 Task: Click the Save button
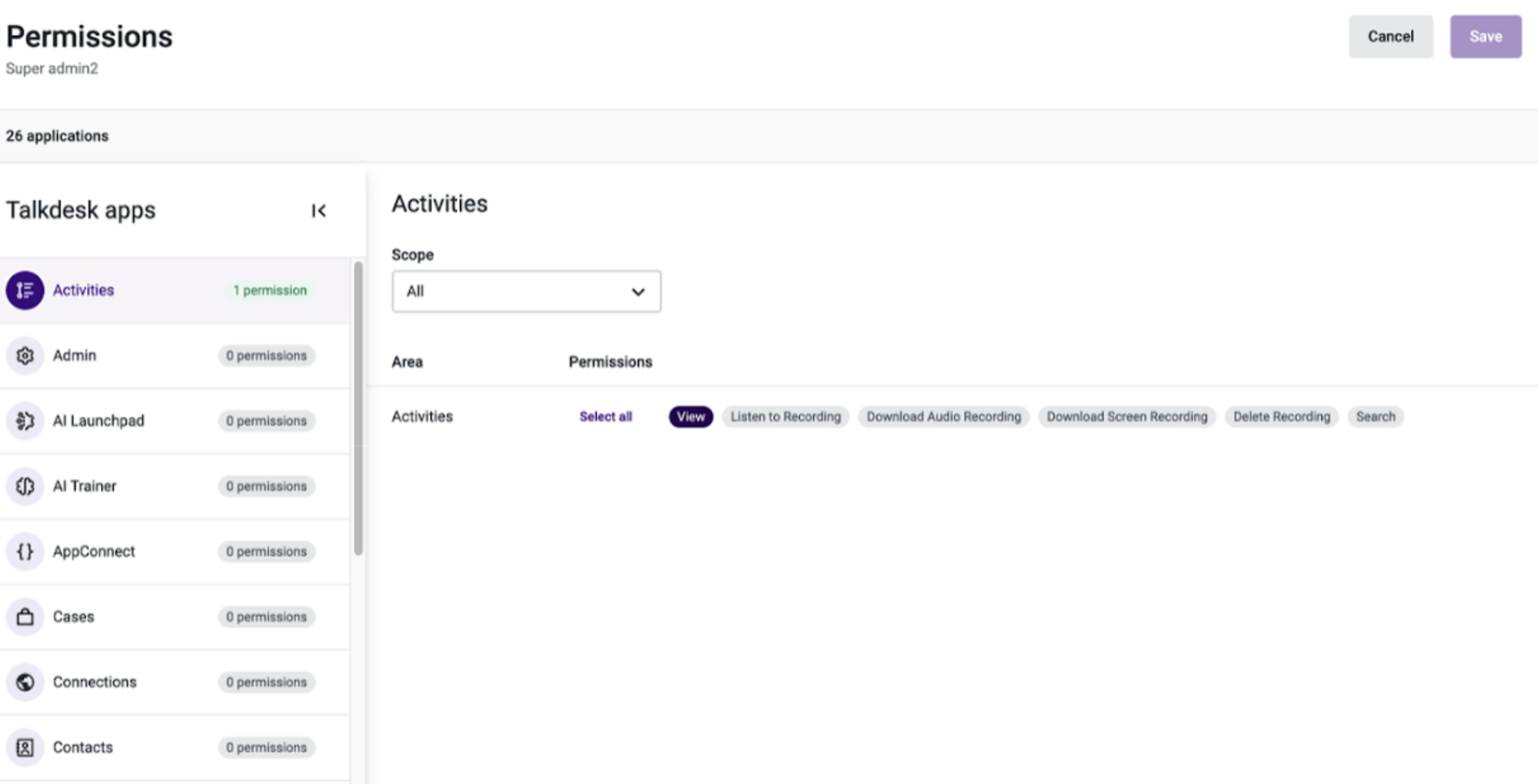tap(1486, 36)
